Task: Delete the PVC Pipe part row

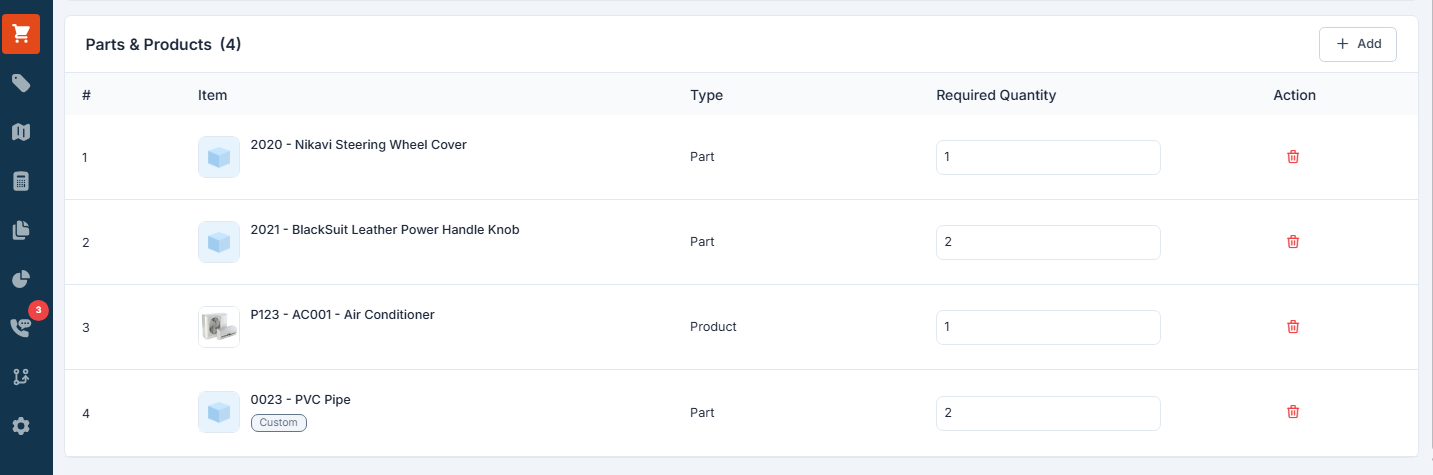Action: click(1293, 412)
